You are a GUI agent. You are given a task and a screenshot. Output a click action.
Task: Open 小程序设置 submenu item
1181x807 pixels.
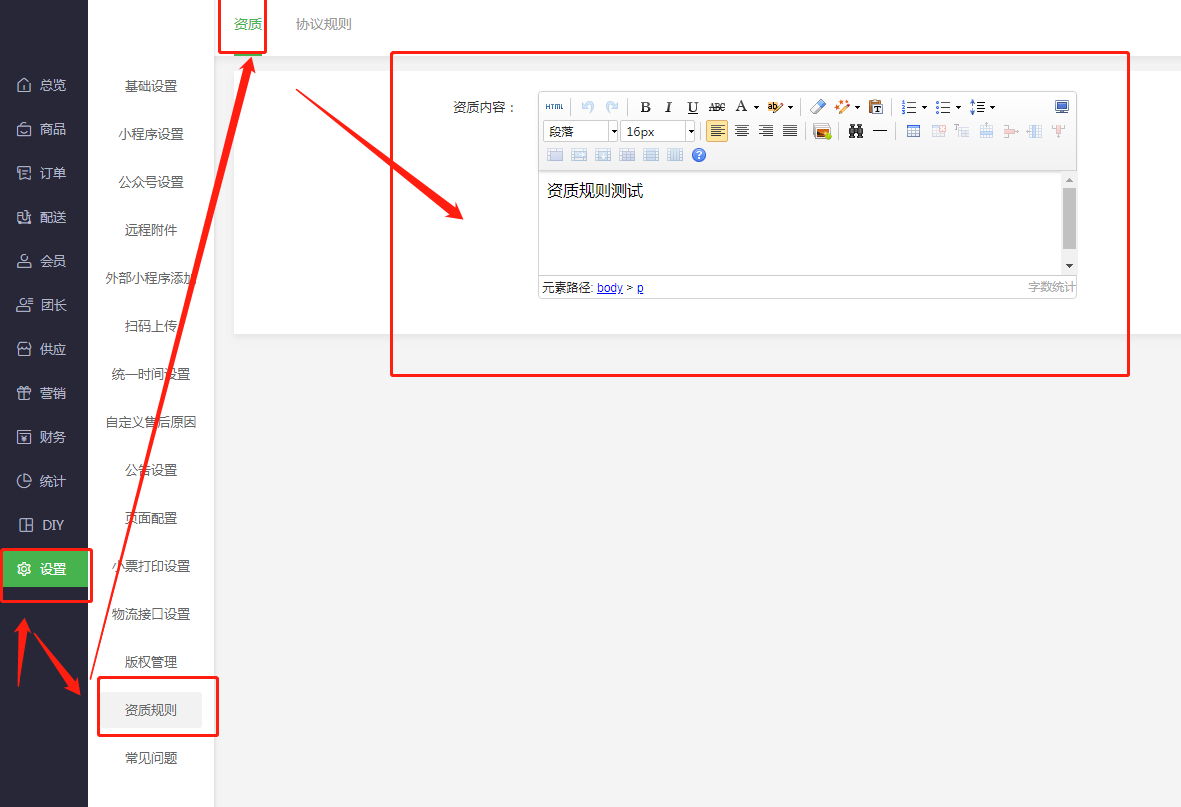click(x=151, y=134)
